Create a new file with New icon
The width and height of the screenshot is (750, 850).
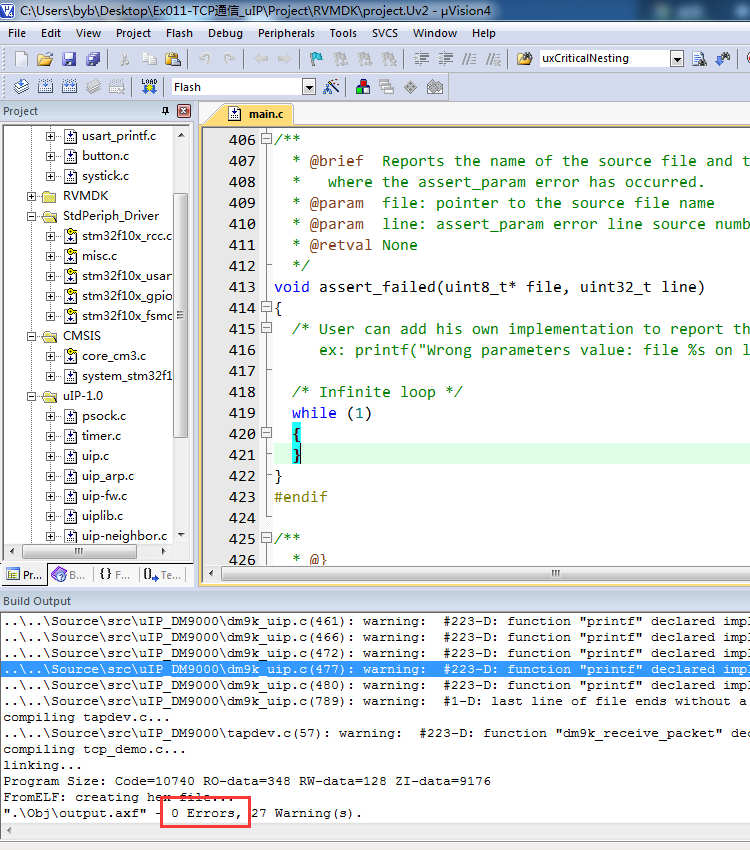(x=21, y=59)
